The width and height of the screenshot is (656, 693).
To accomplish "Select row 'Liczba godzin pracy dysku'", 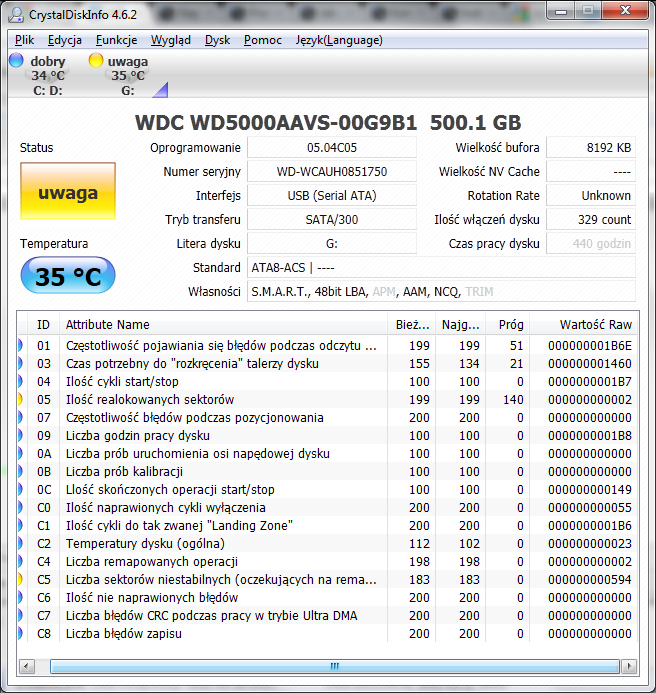I will tap(328, 435).
